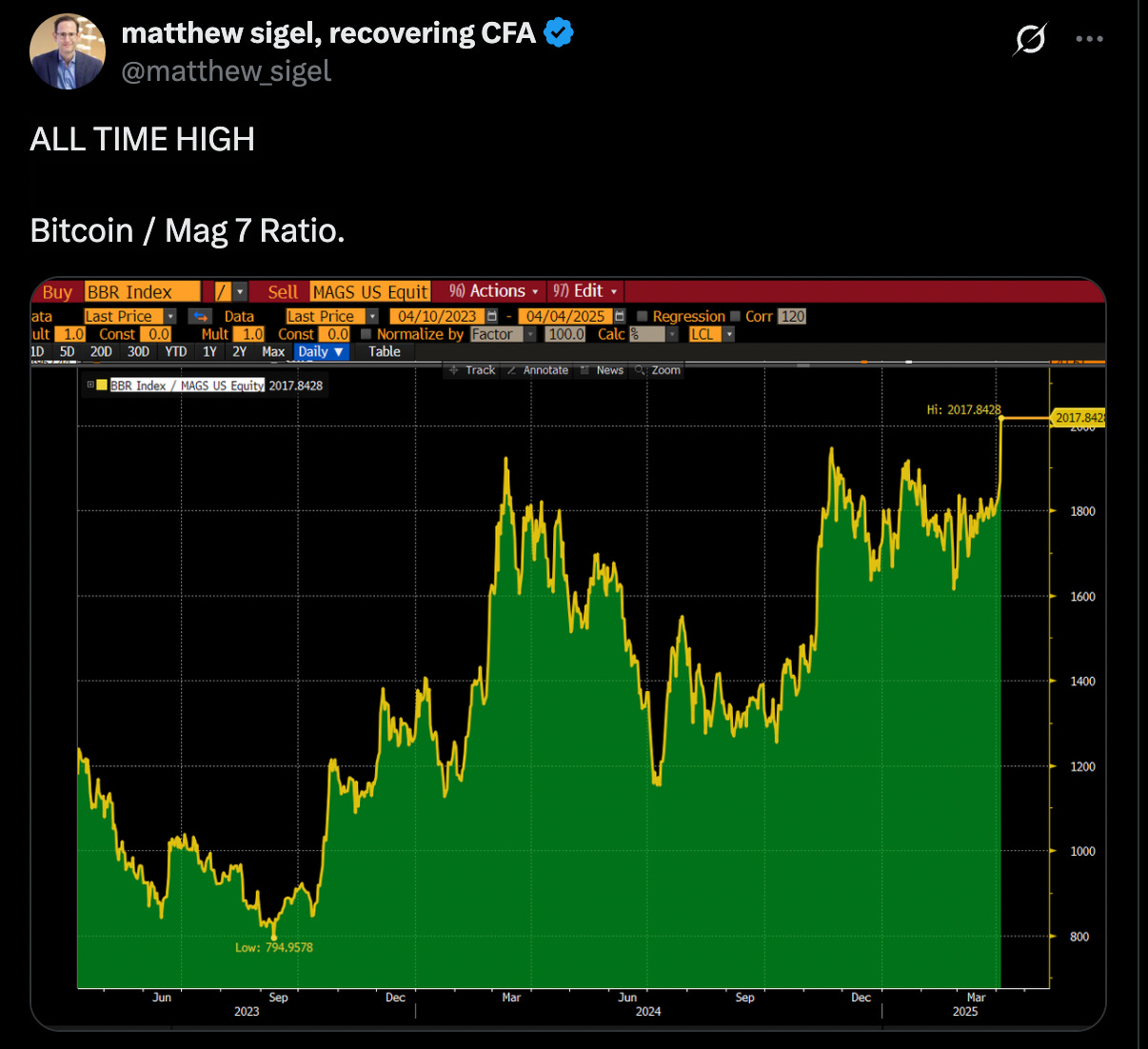
Task: Open the second Last Price dropdown
Action: coord(331,316)
